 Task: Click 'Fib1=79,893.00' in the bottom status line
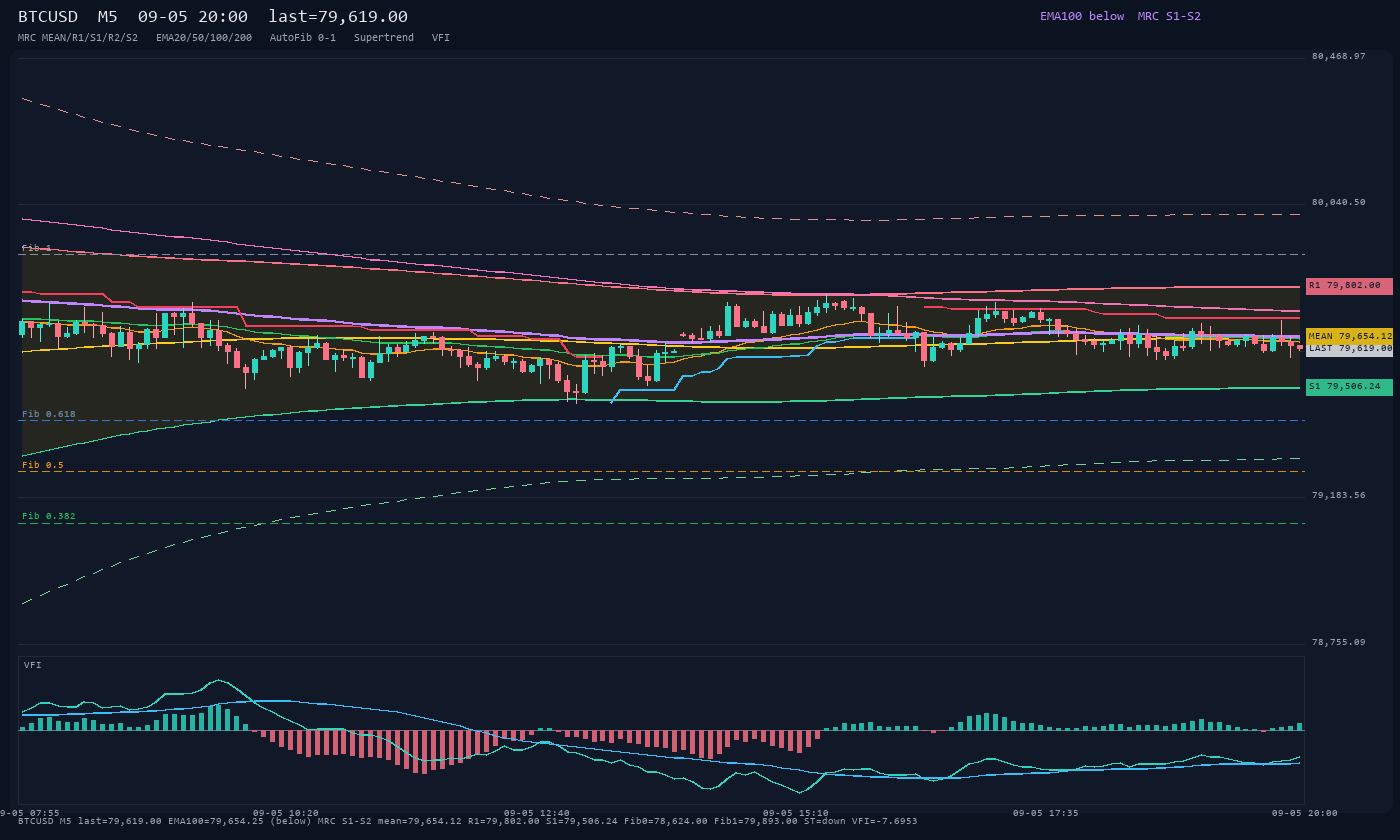click(x=756, y=821)
